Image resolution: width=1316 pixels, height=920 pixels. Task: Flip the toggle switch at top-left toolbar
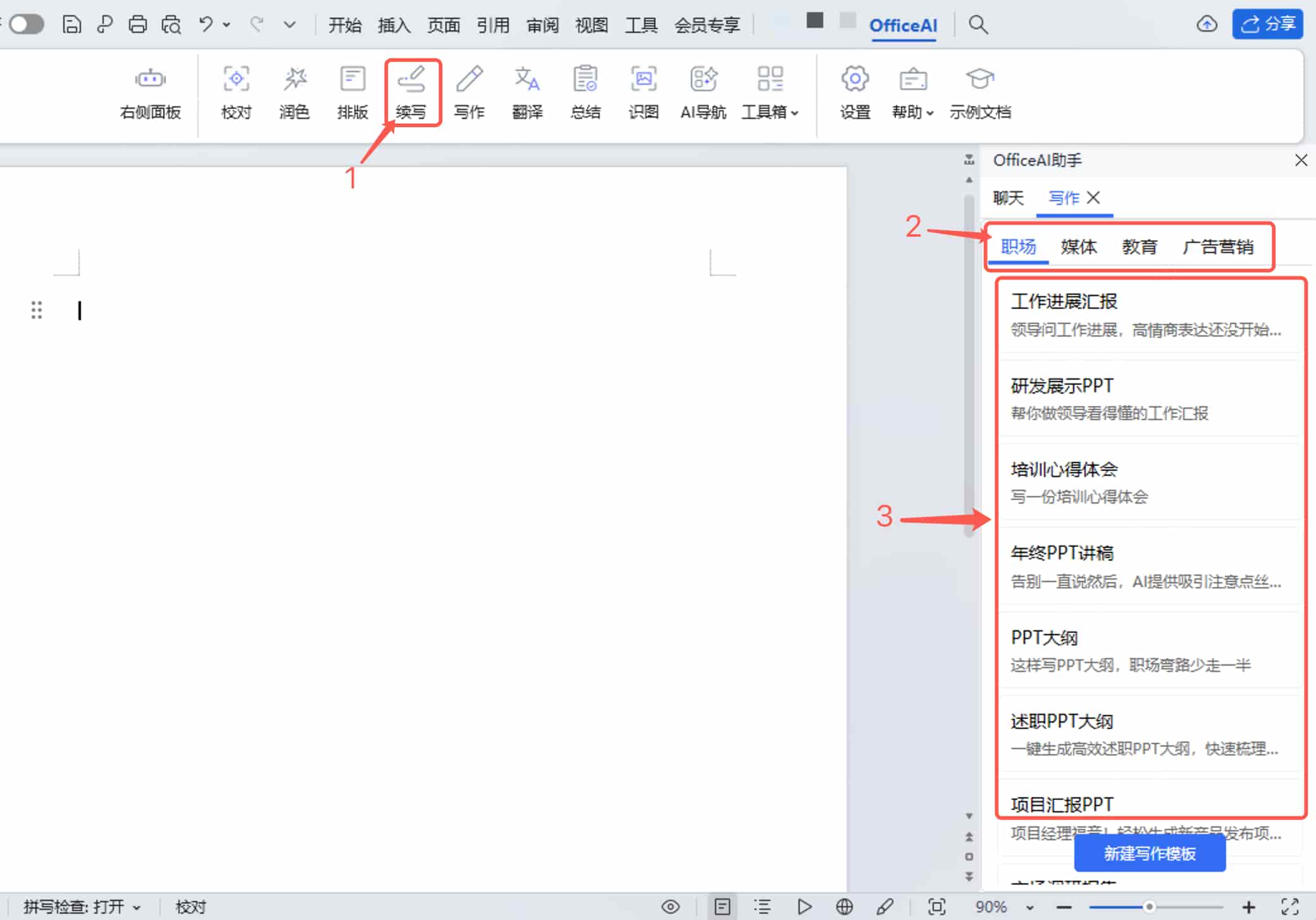coord(25,24)
